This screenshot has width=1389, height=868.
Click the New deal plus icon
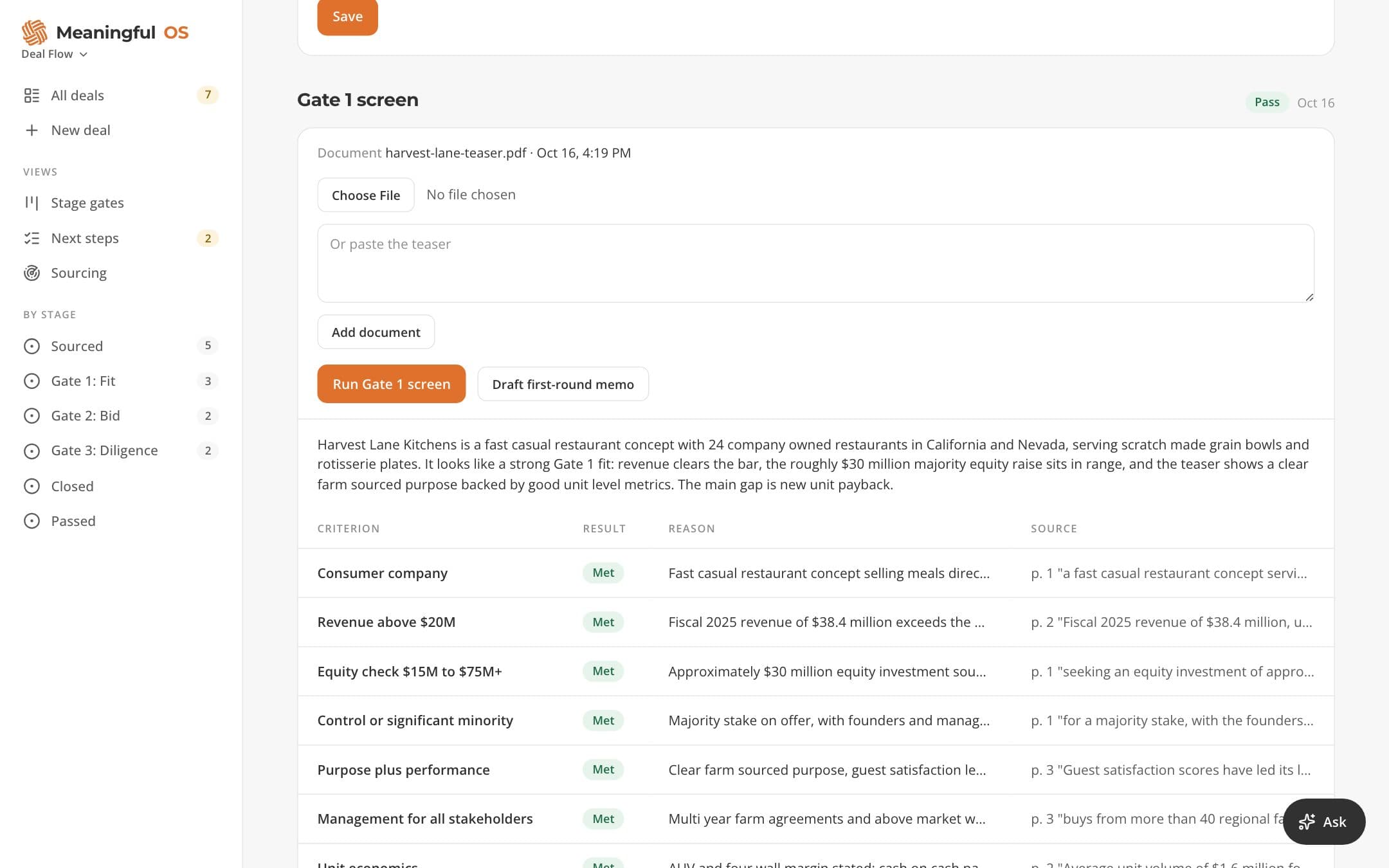click(32, 130)
